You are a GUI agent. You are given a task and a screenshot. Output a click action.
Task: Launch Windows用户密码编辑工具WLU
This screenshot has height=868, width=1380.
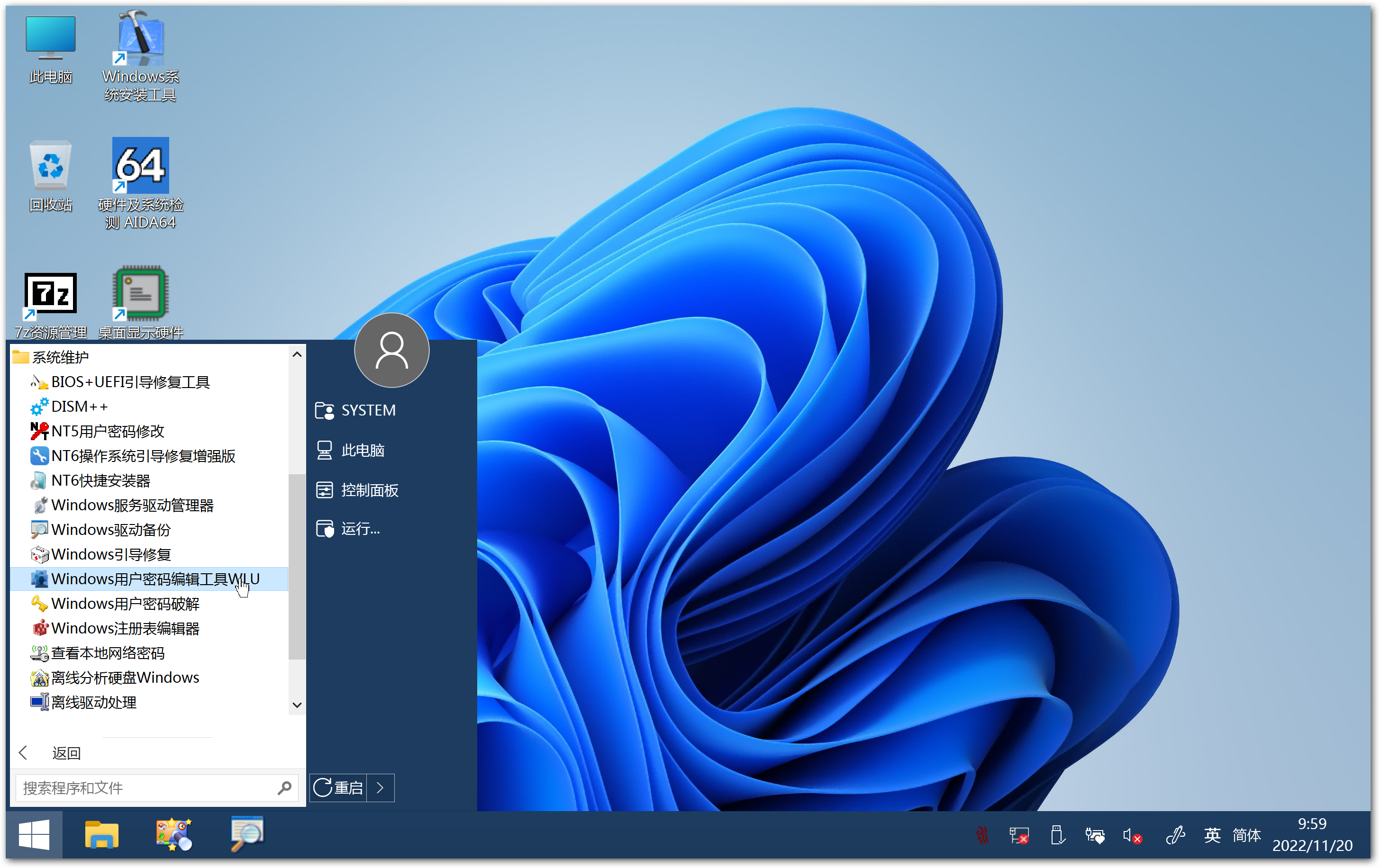(x=149, y=579)
